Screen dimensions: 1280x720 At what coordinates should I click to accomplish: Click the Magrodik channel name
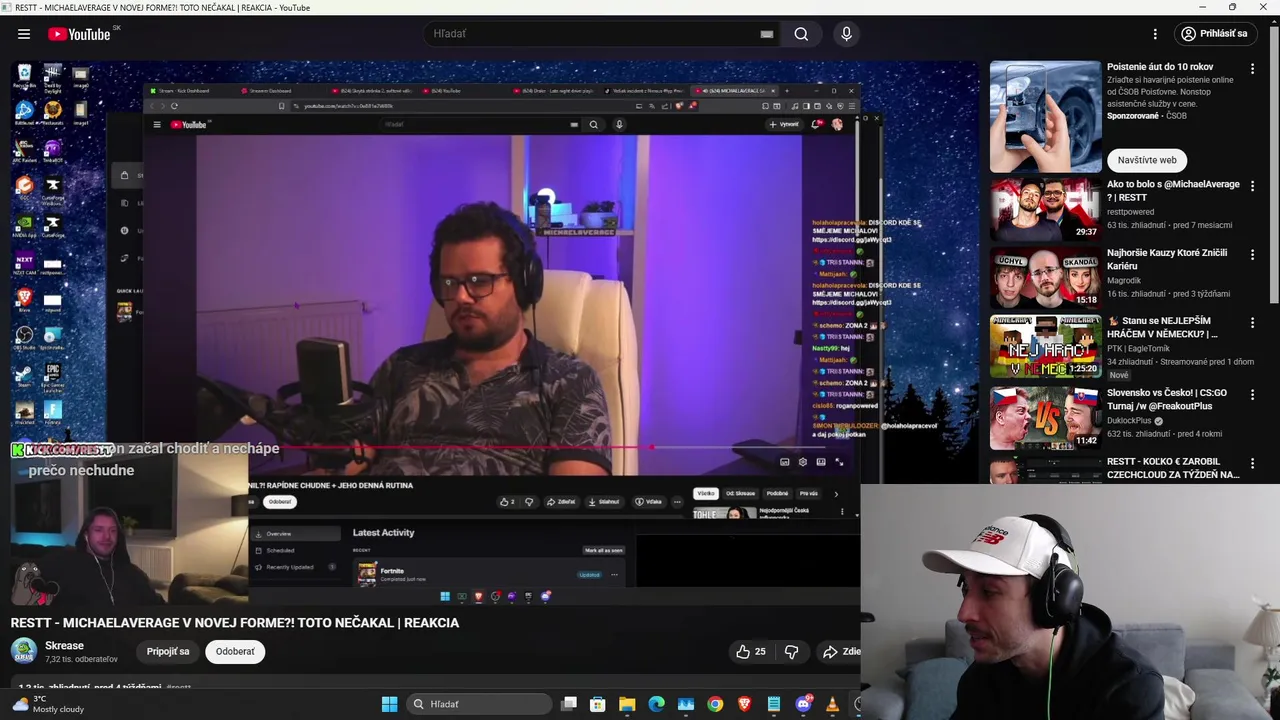point(1124,281)
